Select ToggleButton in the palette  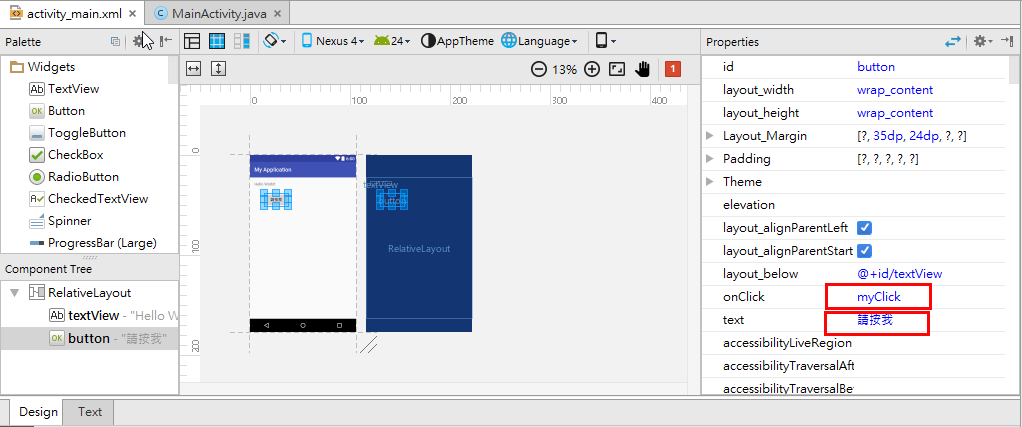(x=78, y=133)
